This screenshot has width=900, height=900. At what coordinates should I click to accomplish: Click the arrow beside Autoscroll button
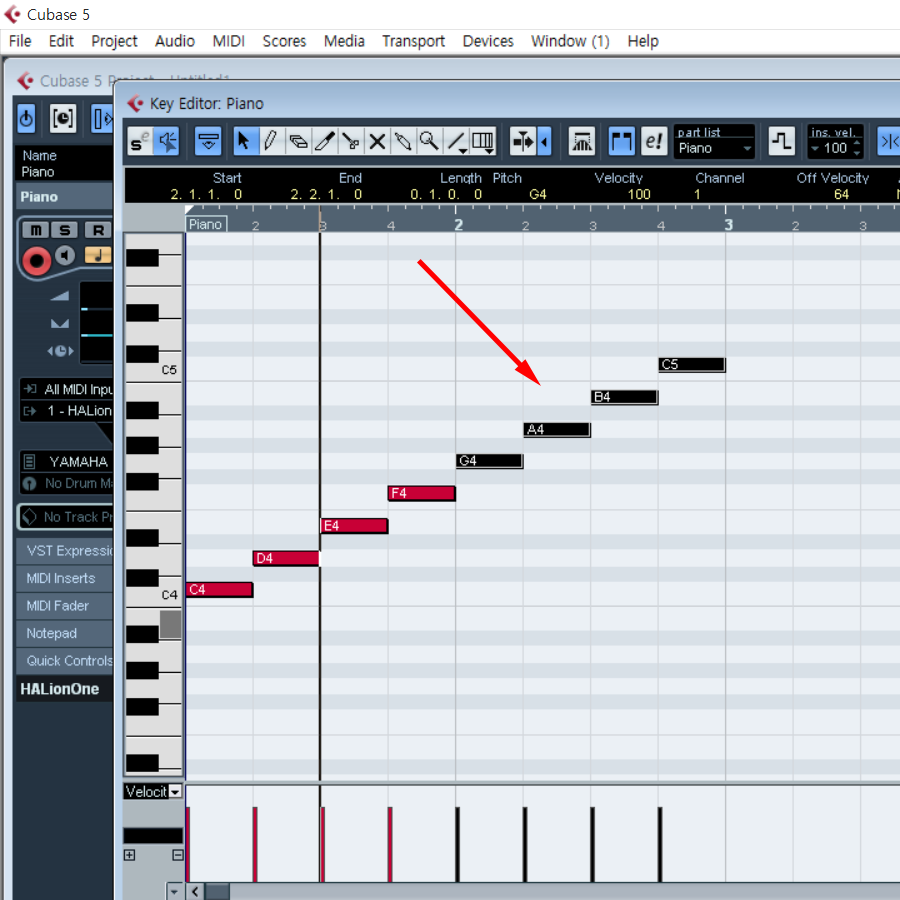tap(545, 141)
